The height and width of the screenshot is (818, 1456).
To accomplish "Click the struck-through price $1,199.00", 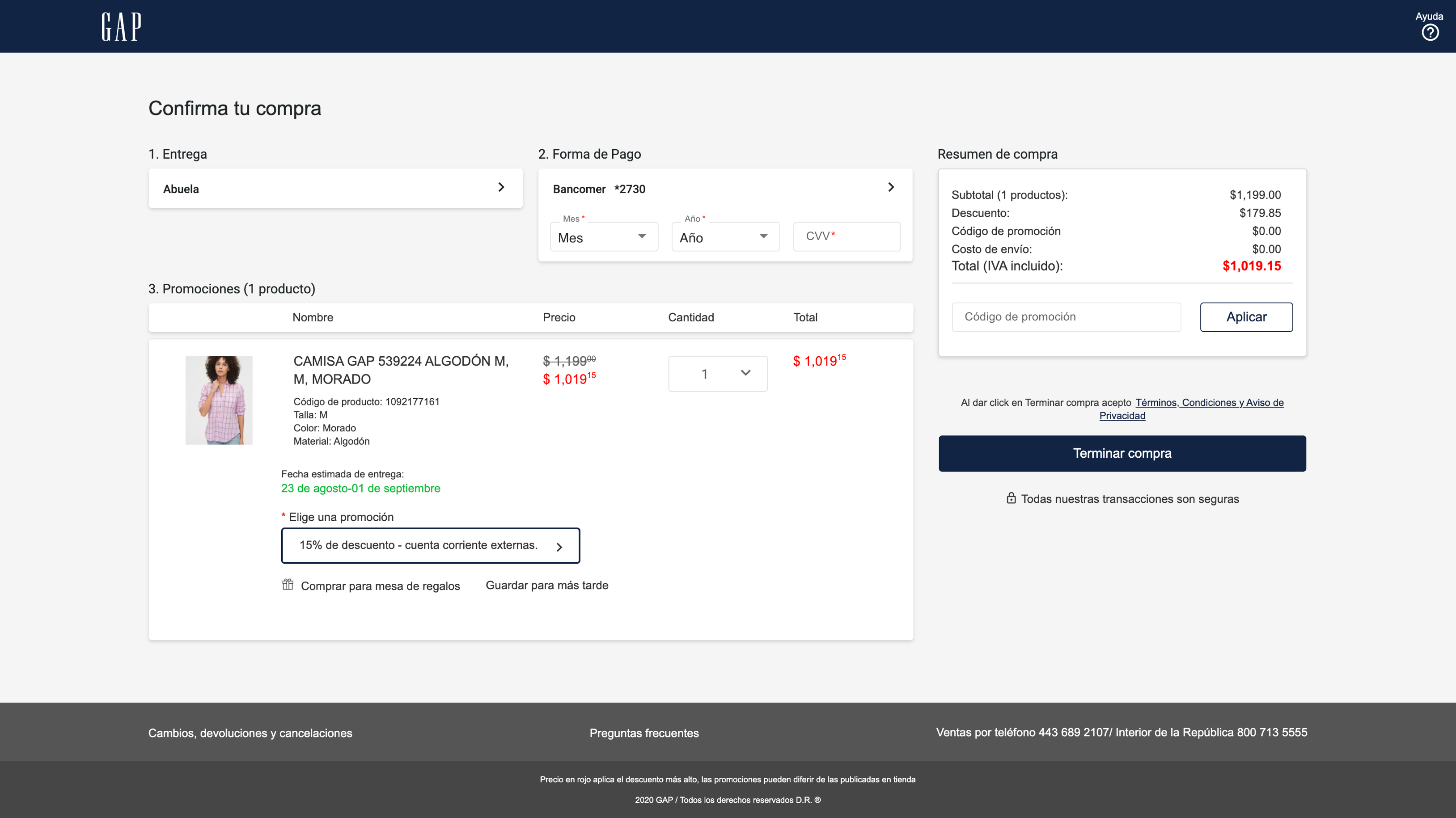I will pyautogui.click(x=569, y=360).
